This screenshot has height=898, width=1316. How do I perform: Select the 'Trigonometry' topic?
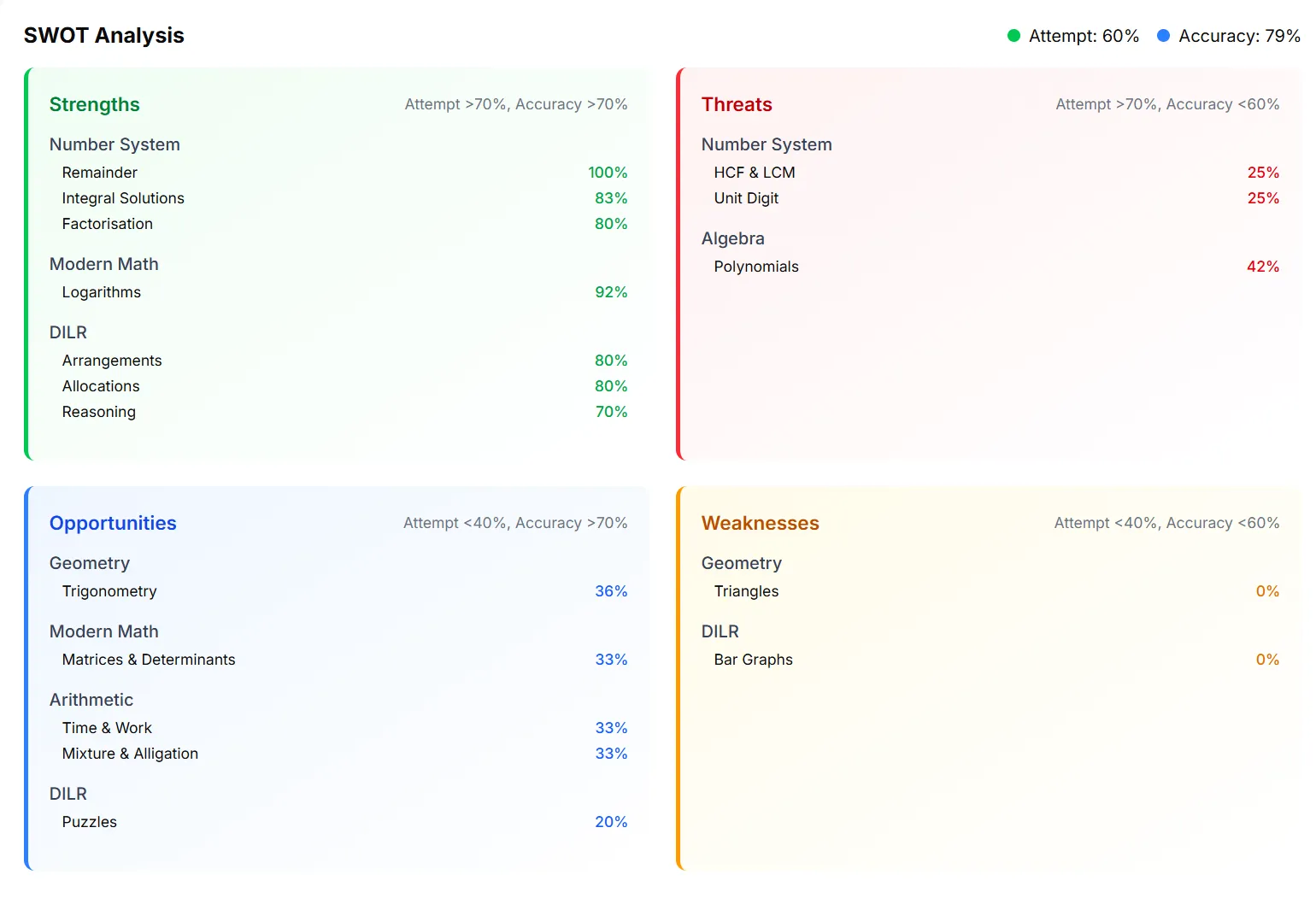click(109, 591)
